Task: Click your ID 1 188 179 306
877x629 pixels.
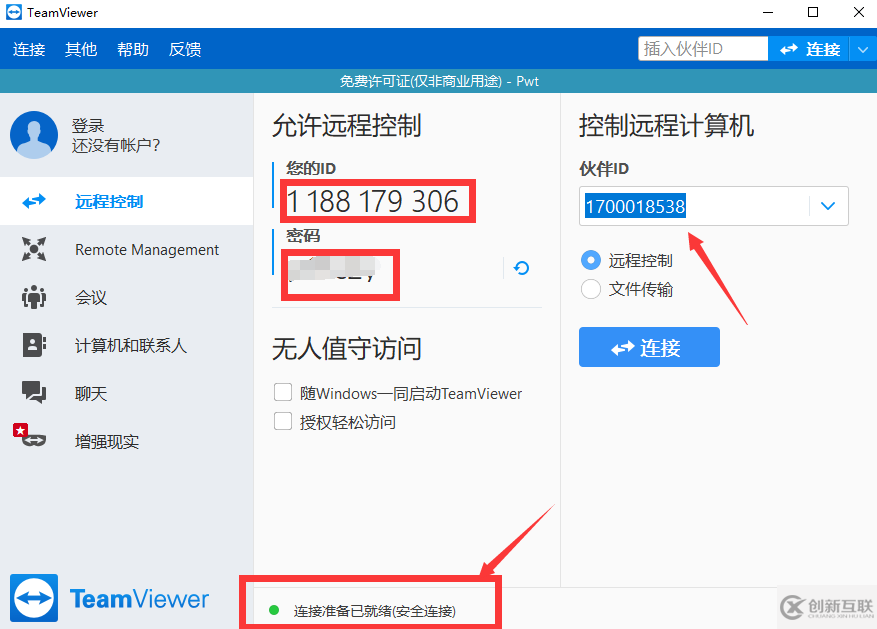Action: pyautogui.click(x=373, y=201)
